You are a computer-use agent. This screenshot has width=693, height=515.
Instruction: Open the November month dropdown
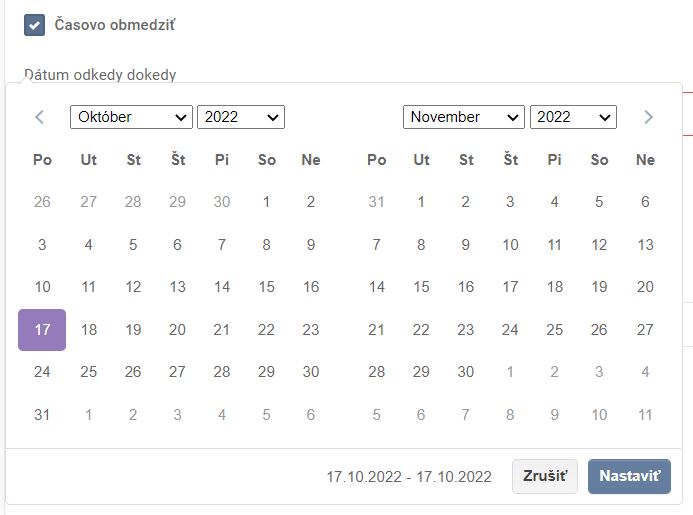pos(464,117)
